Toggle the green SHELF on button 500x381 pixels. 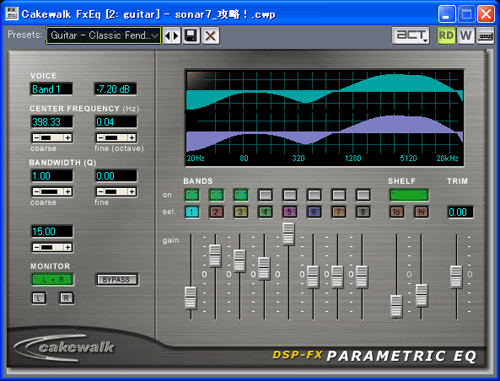[409, 195]
